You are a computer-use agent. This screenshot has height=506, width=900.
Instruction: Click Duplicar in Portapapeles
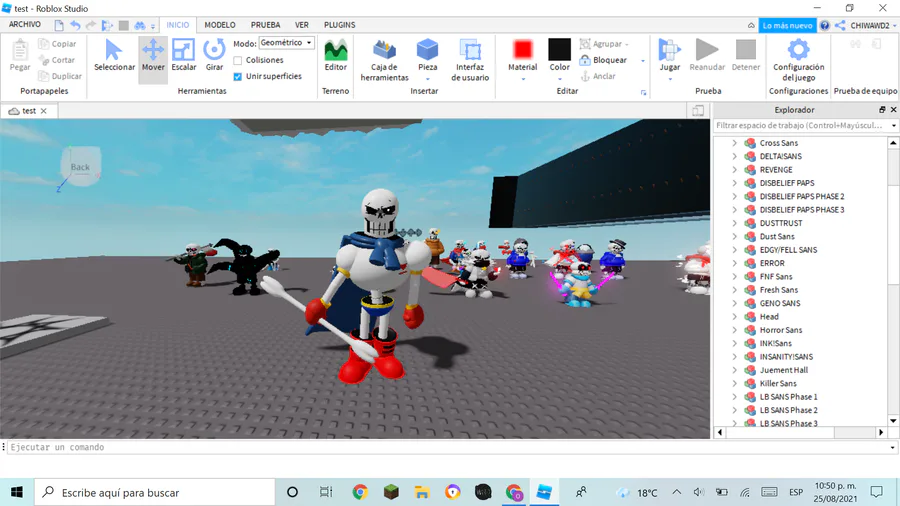(60, 76)
